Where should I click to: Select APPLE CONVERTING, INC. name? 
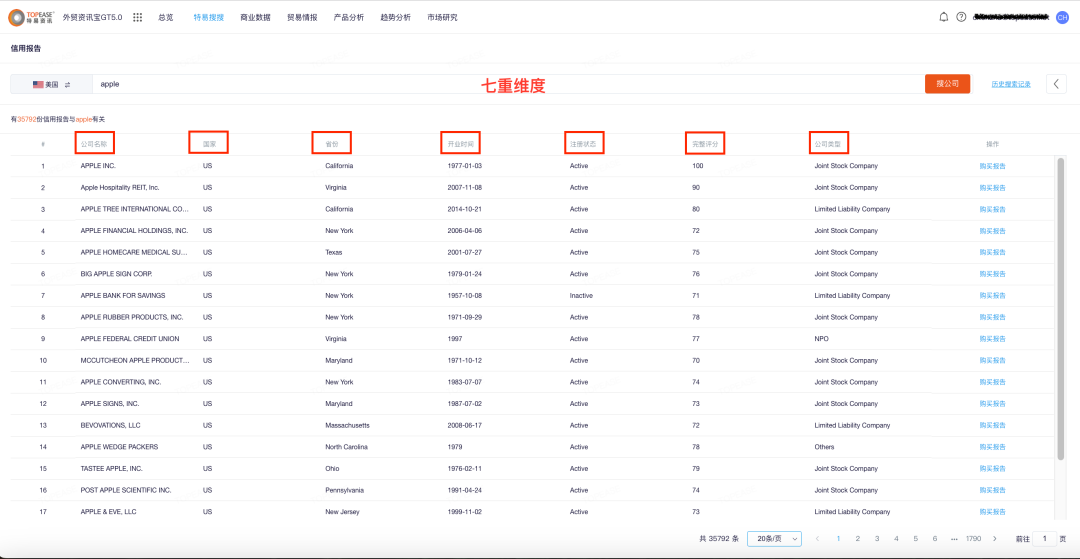coord(121,382)
